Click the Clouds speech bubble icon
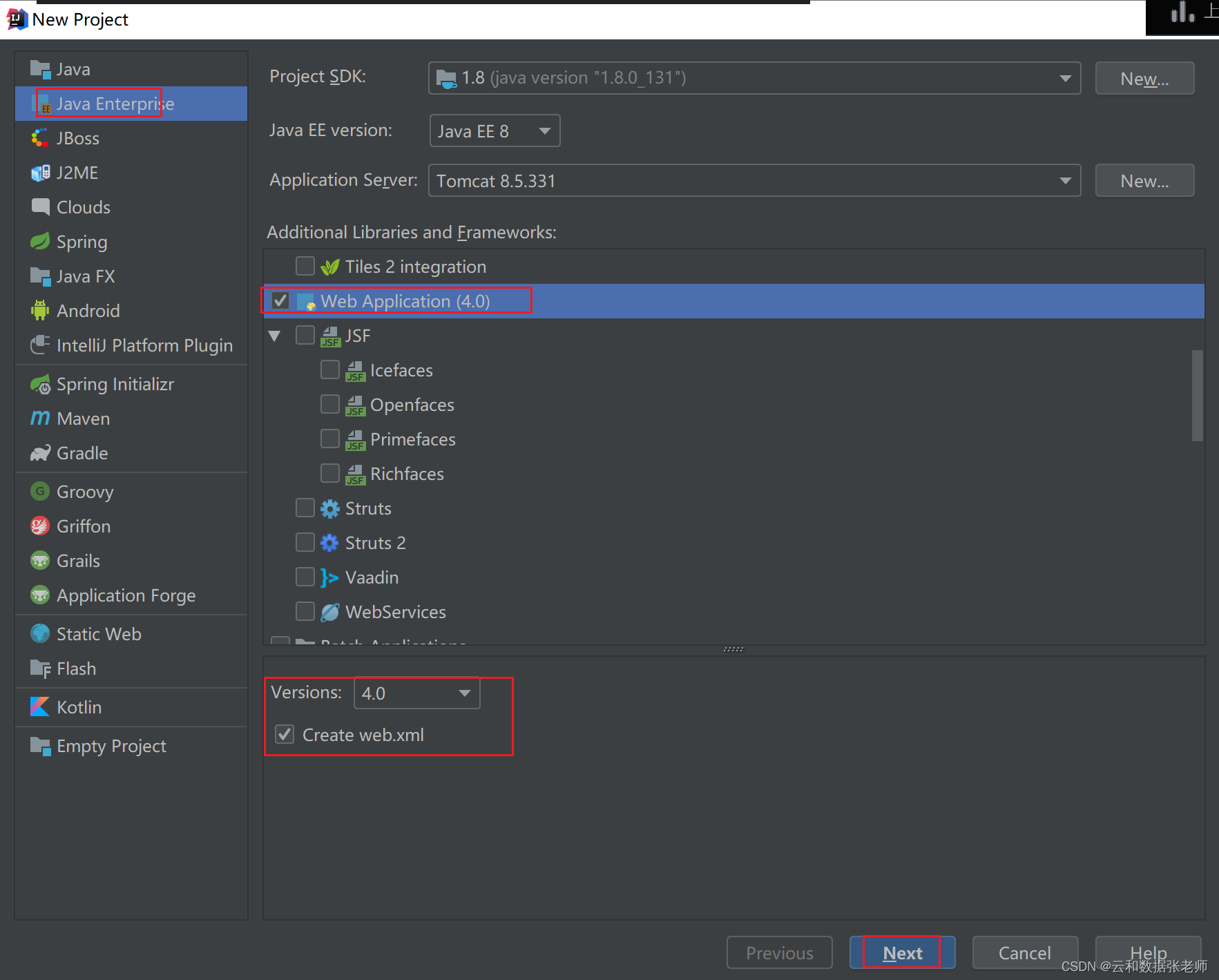Viewport: 1219px width, 980px height. pyautogui.click(x=40, y=207)
